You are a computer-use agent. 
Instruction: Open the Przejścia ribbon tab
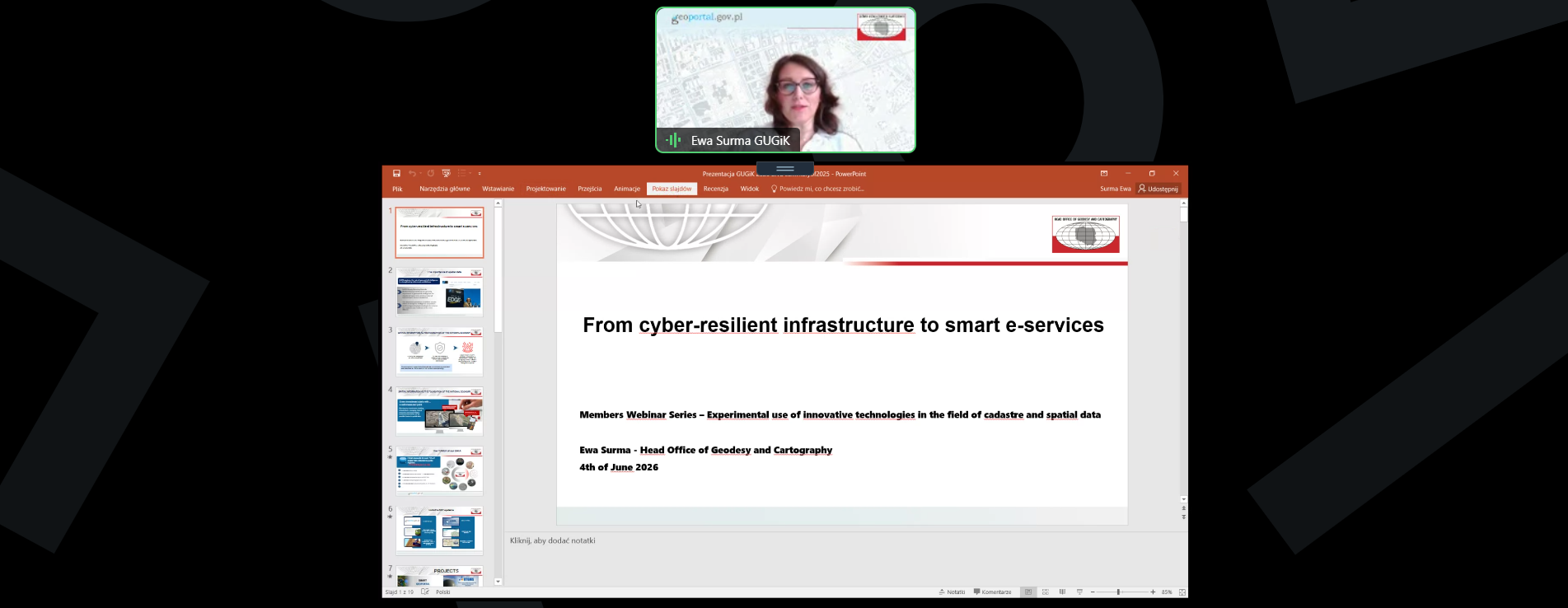click(x=590, y=189)
